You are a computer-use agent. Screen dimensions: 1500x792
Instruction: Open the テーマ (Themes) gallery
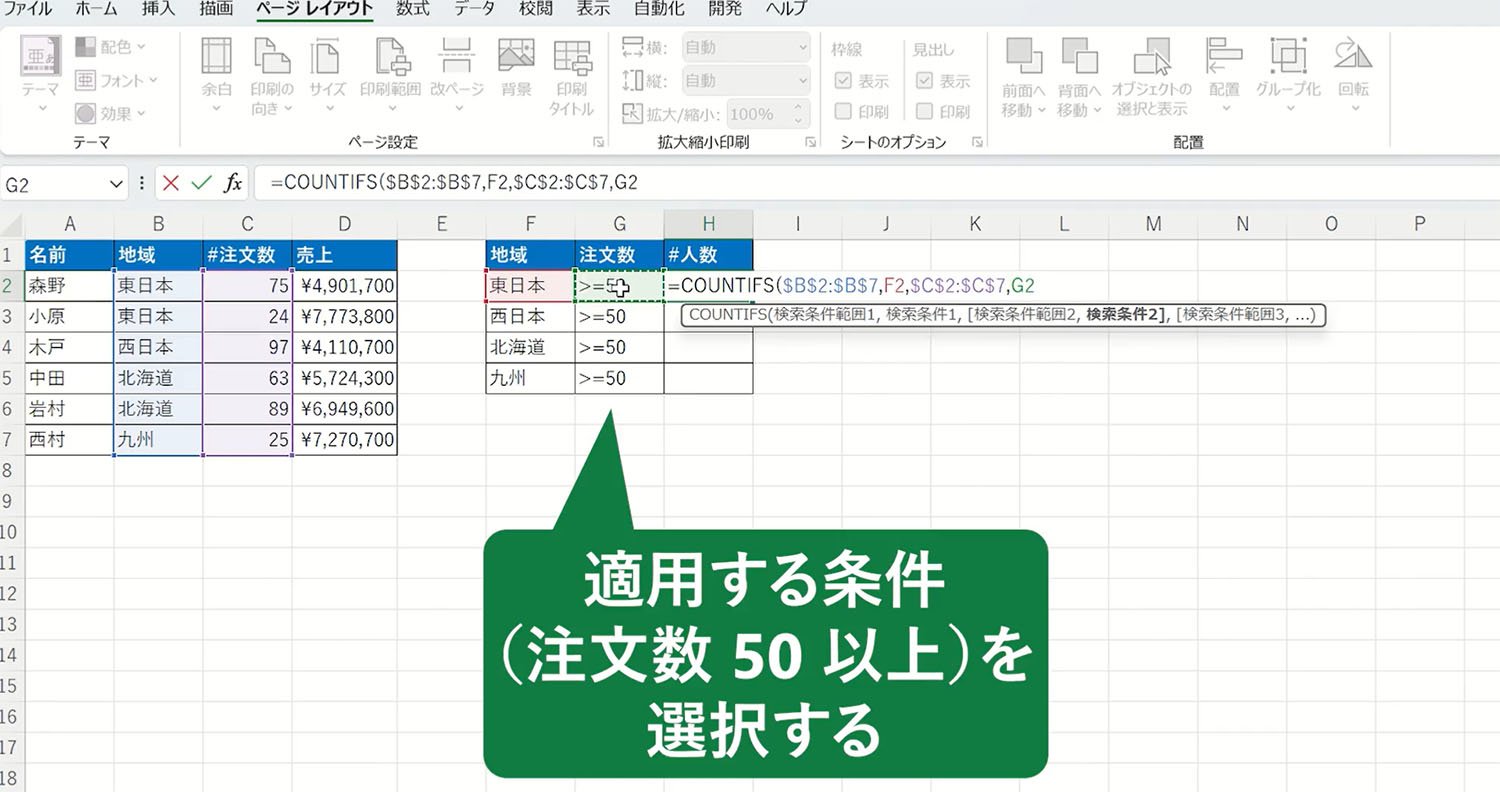41,74
